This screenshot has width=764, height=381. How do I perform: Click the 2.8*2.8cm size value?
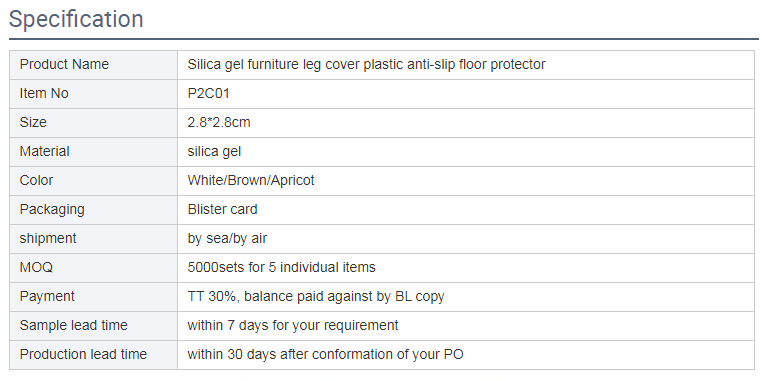click(219, 122)
